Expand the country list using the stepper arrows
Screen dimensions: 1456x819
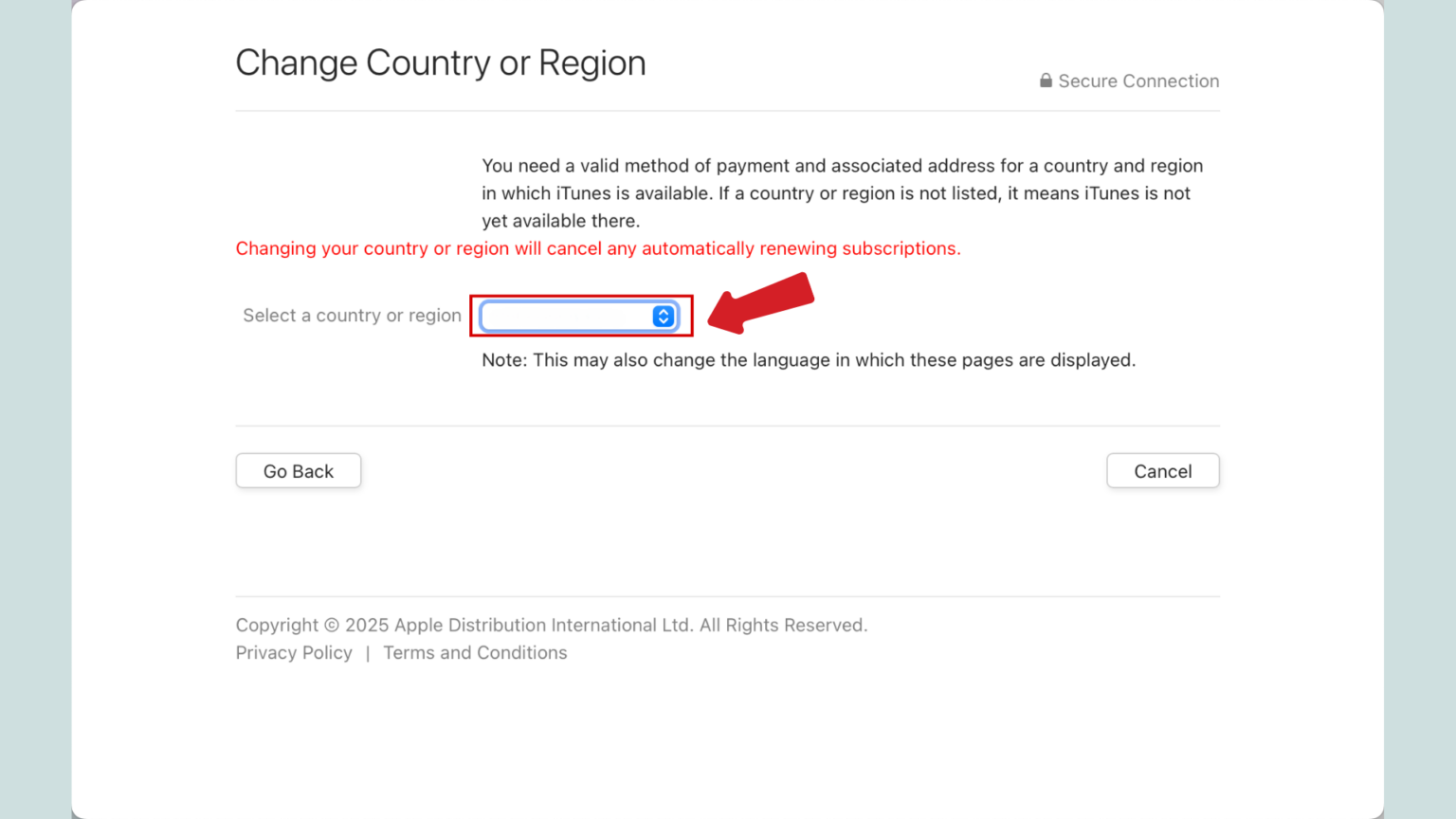(664, 317)
